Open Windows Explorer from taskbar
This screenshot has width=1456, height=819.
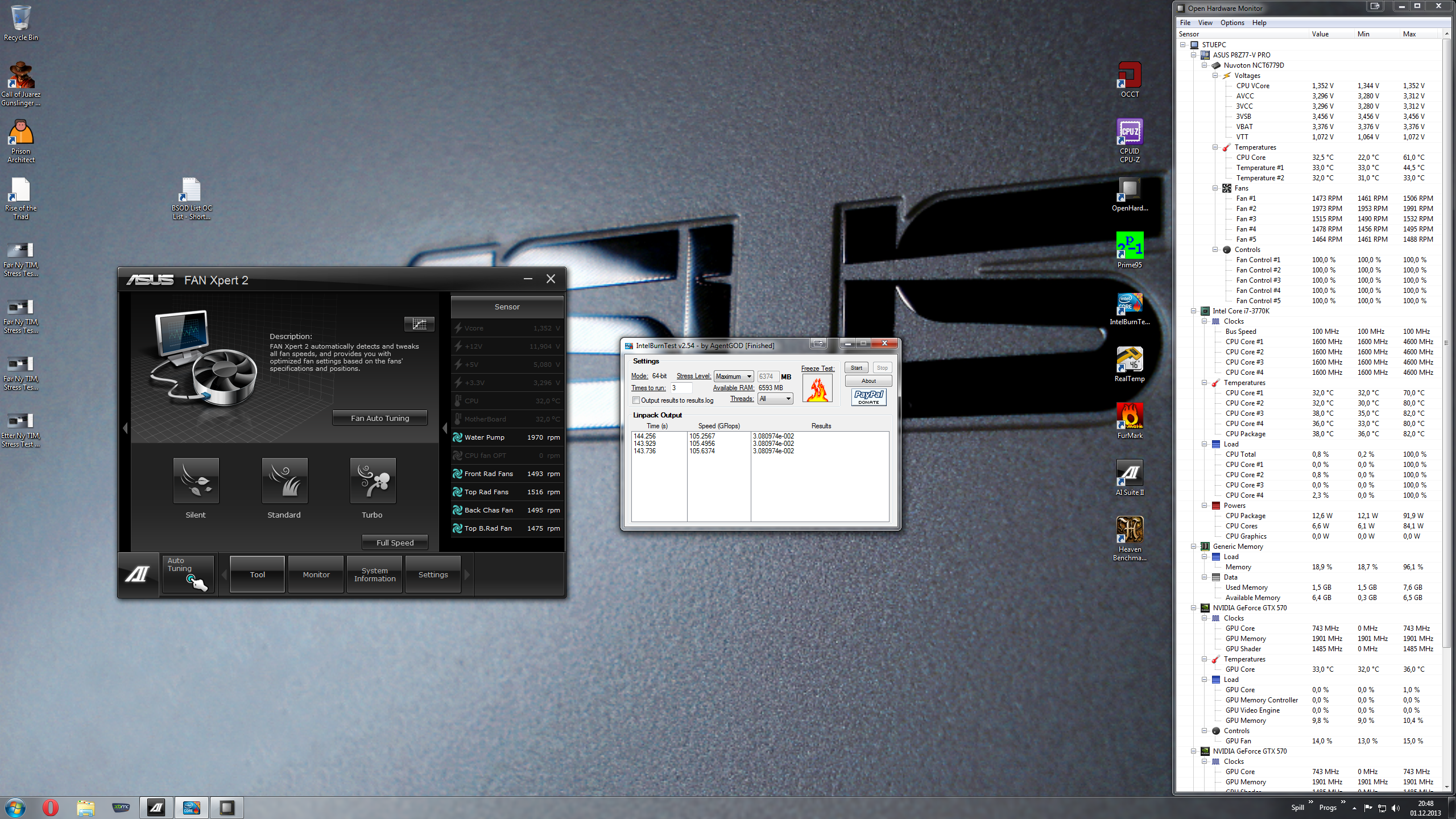(x=85, y=808)
